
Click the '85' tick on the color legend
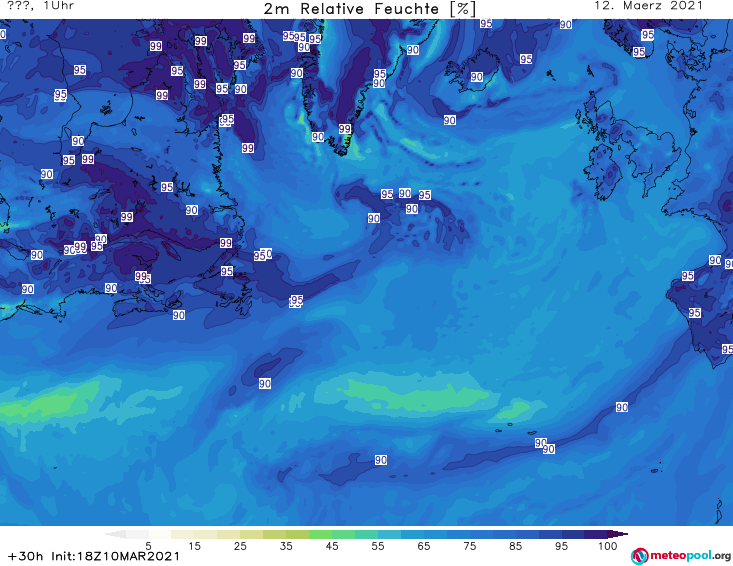(x=516, y=546)
